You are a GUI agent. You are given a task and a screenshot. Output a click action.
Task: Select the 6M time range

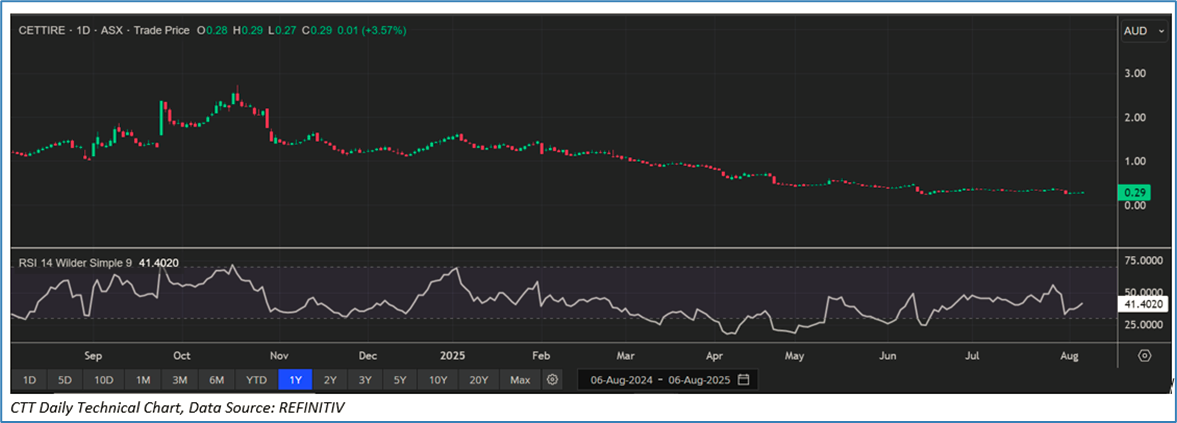(216, 380)
